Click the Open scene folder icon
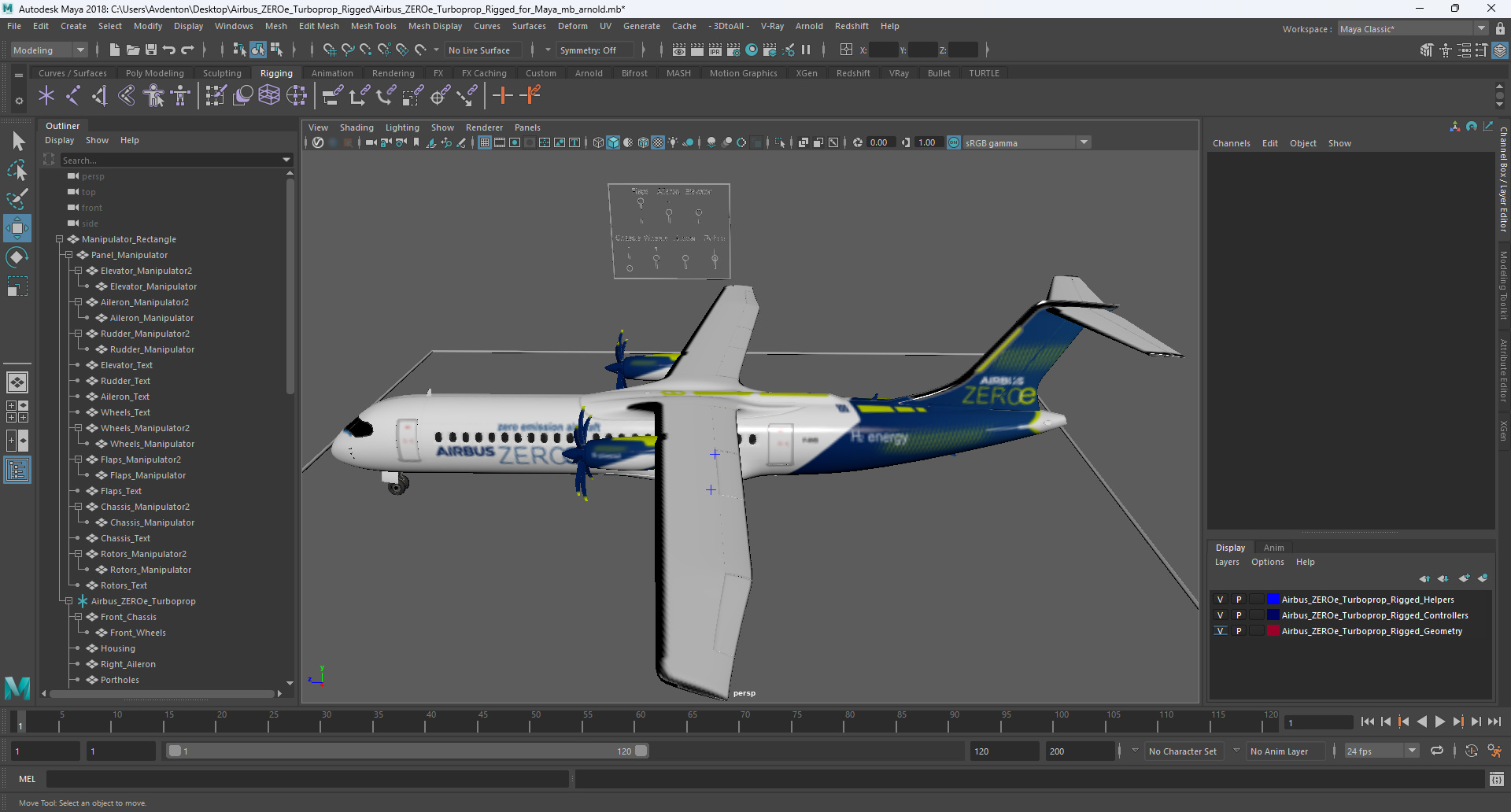The height and width of the screenshot is (812, 1511). point(133,50)
